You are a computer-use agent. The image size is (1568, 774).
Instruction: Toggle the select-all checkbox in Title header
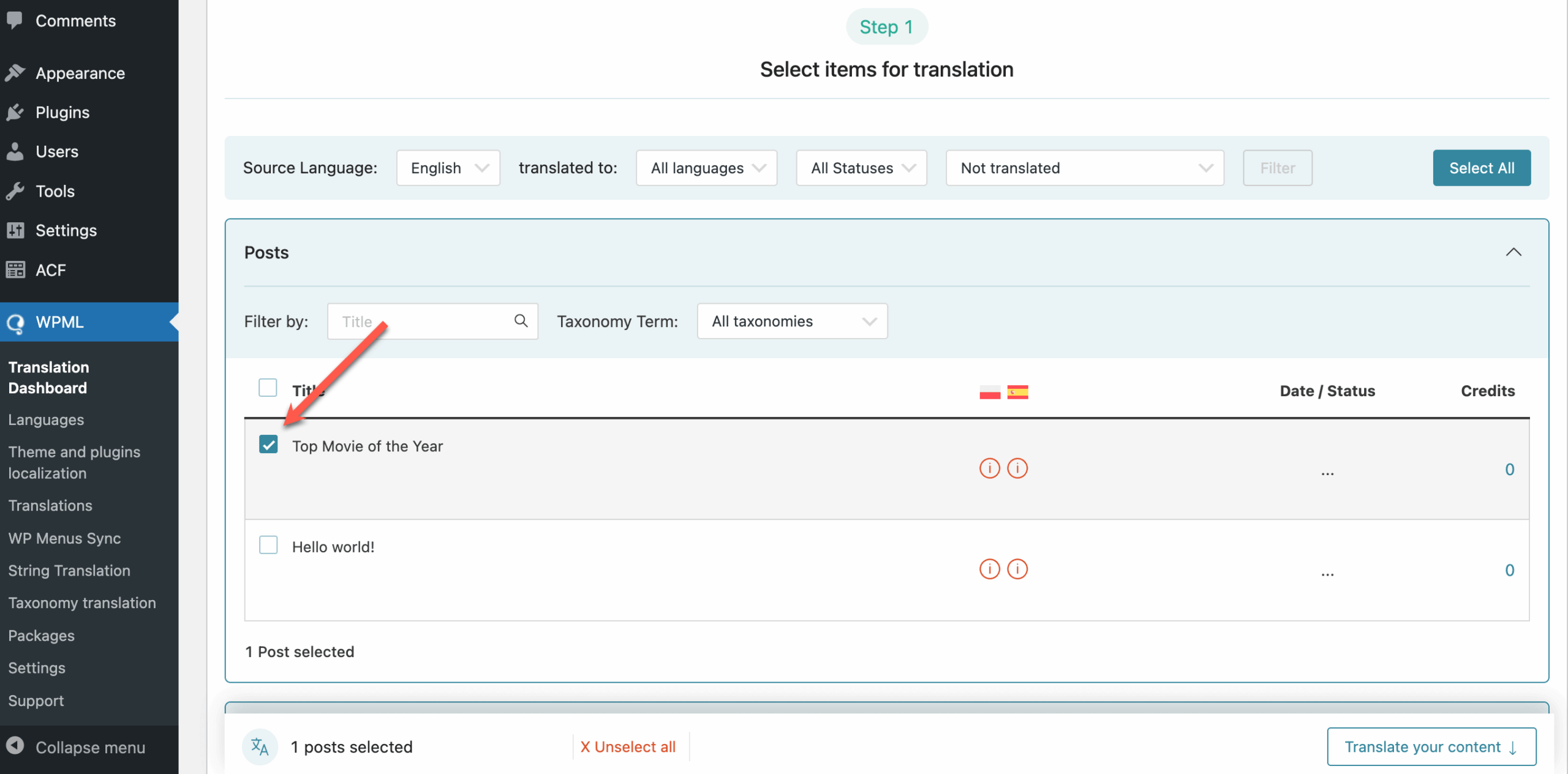(268, 388)
